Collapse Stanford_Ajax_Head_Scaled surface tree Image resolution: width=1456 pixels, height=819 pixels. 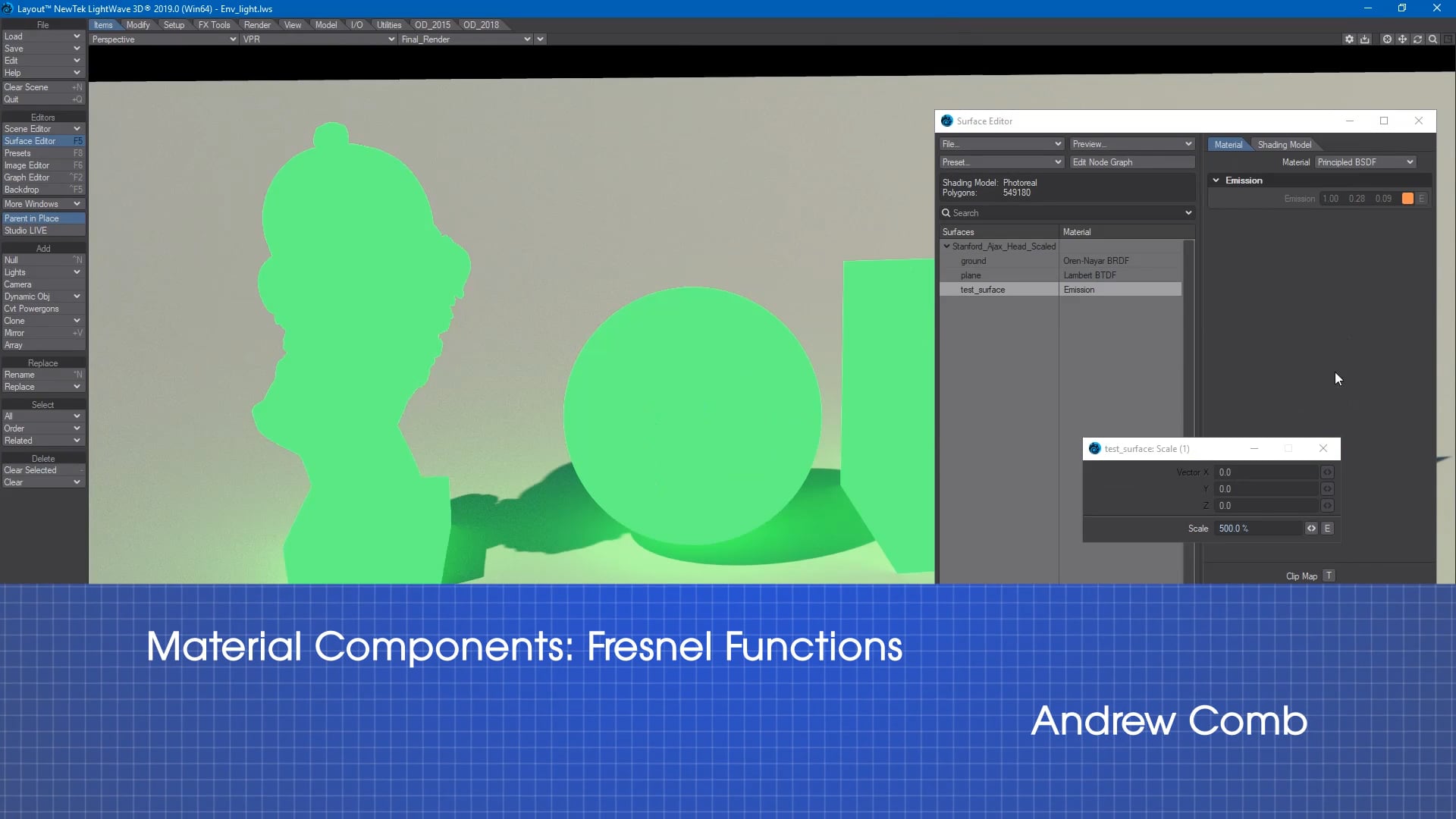[x=946, y=246]
